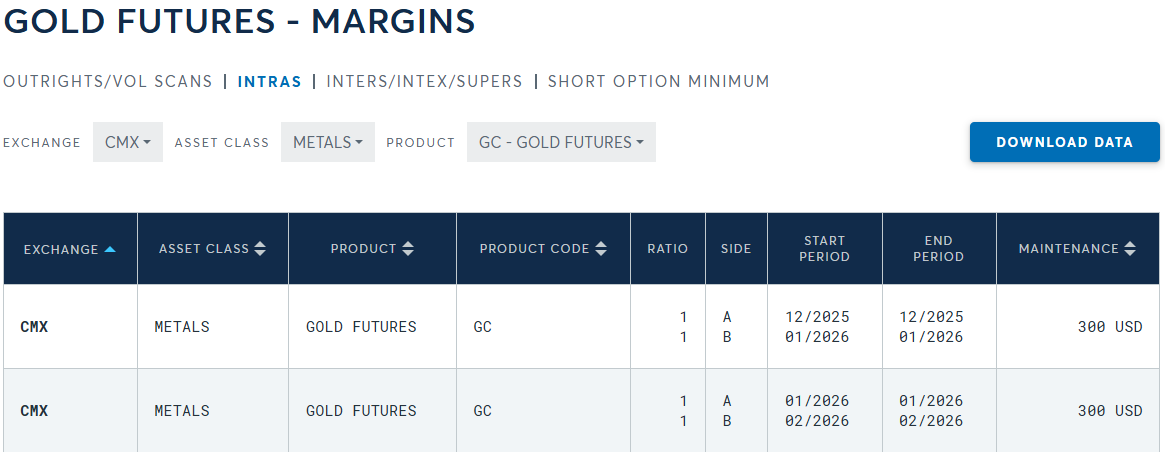
Task: Open the Metals asset class dropdown
Action: pyautogui.click(x=327, y=143)
